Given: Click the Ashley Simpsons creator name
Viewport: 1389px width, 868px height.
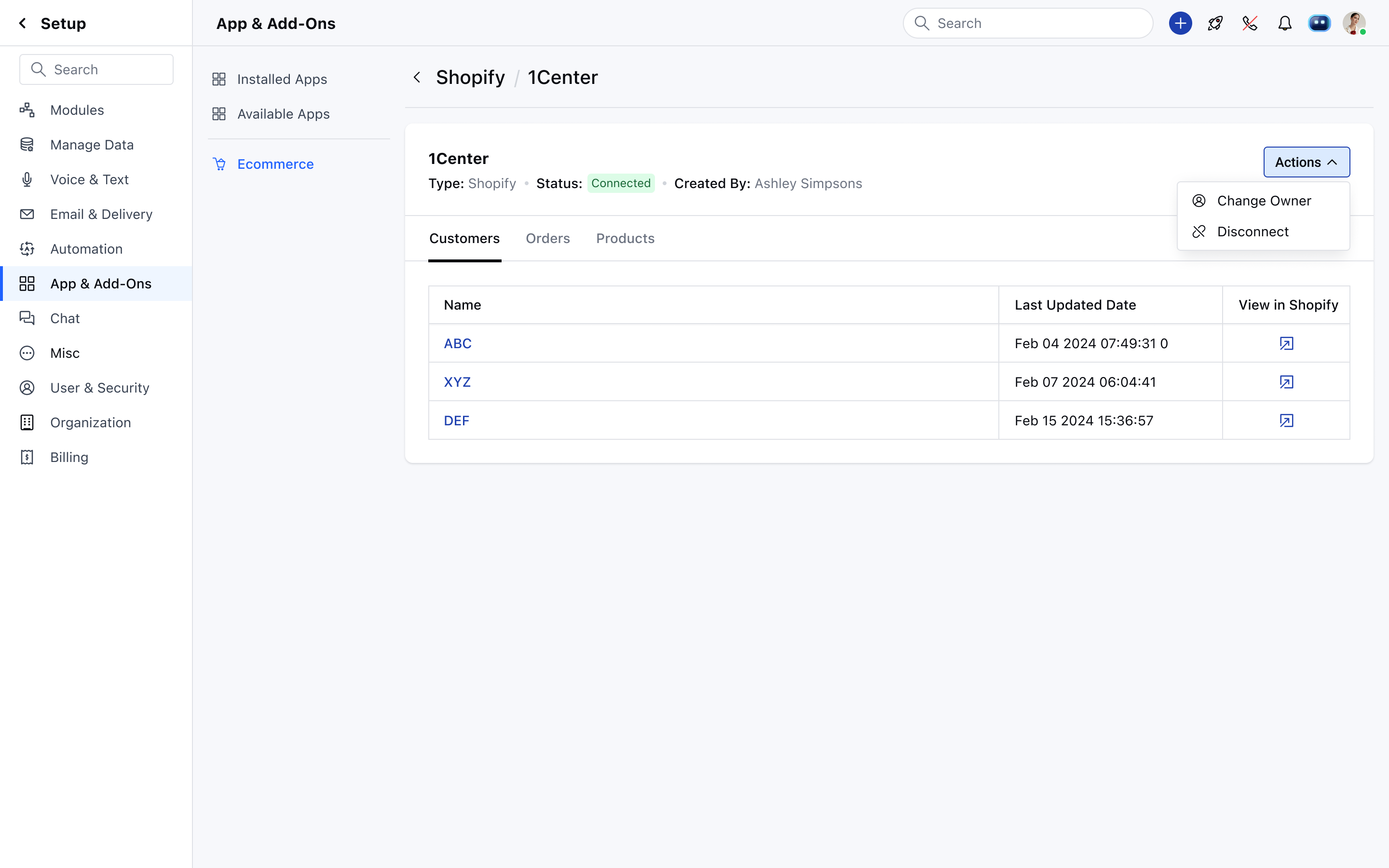Looking at the screenshot, I should [807, 183].
